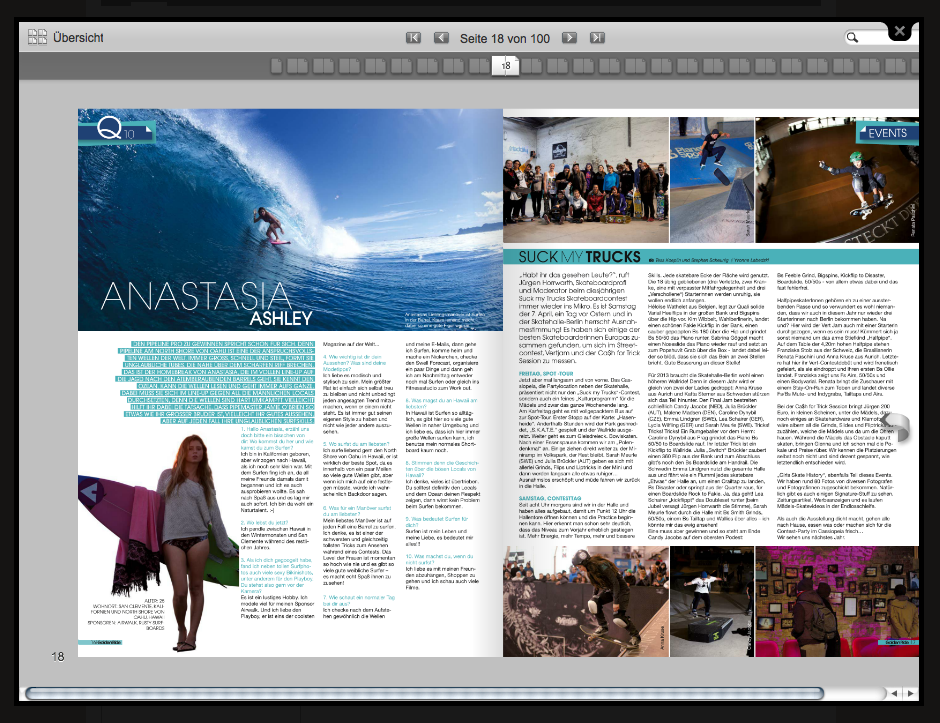Click the skater group photo

coord(586,180)
